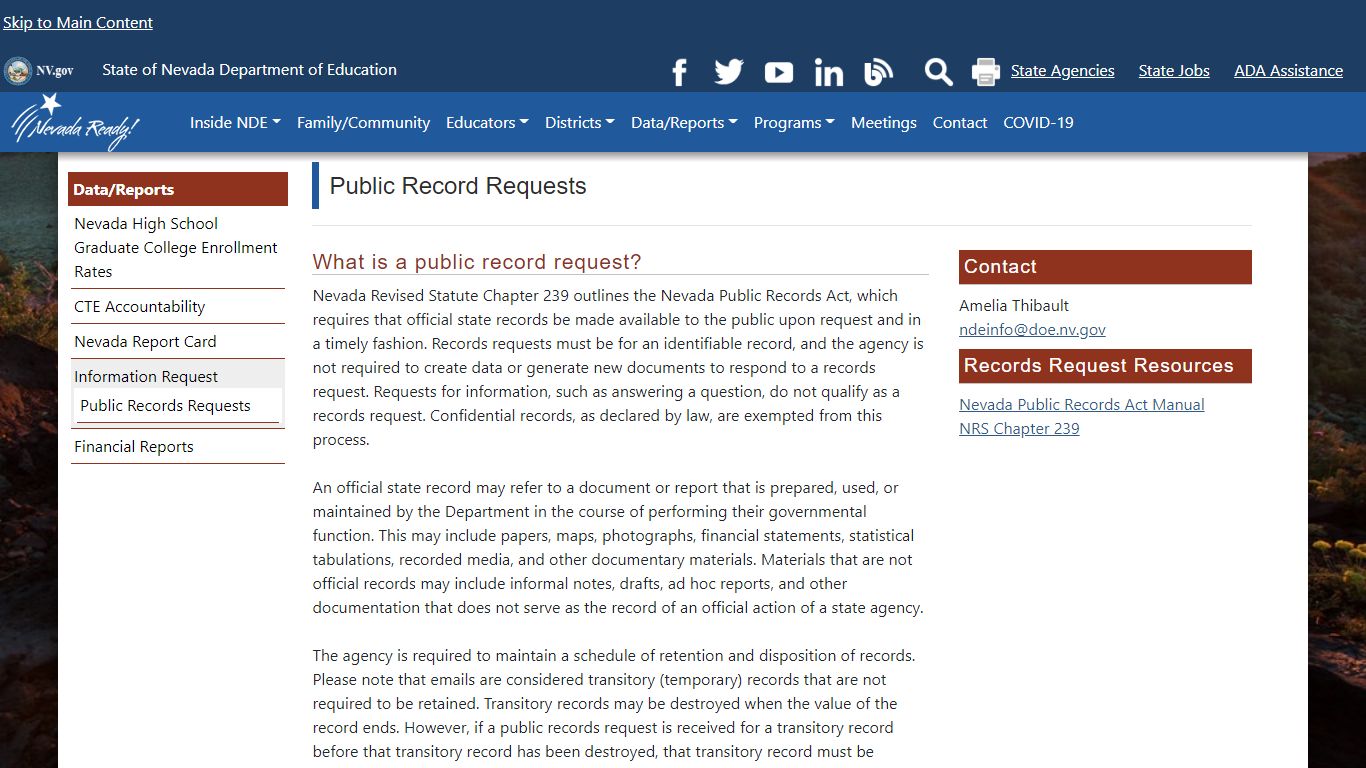Open the Contact nav item

click(960, 122)
